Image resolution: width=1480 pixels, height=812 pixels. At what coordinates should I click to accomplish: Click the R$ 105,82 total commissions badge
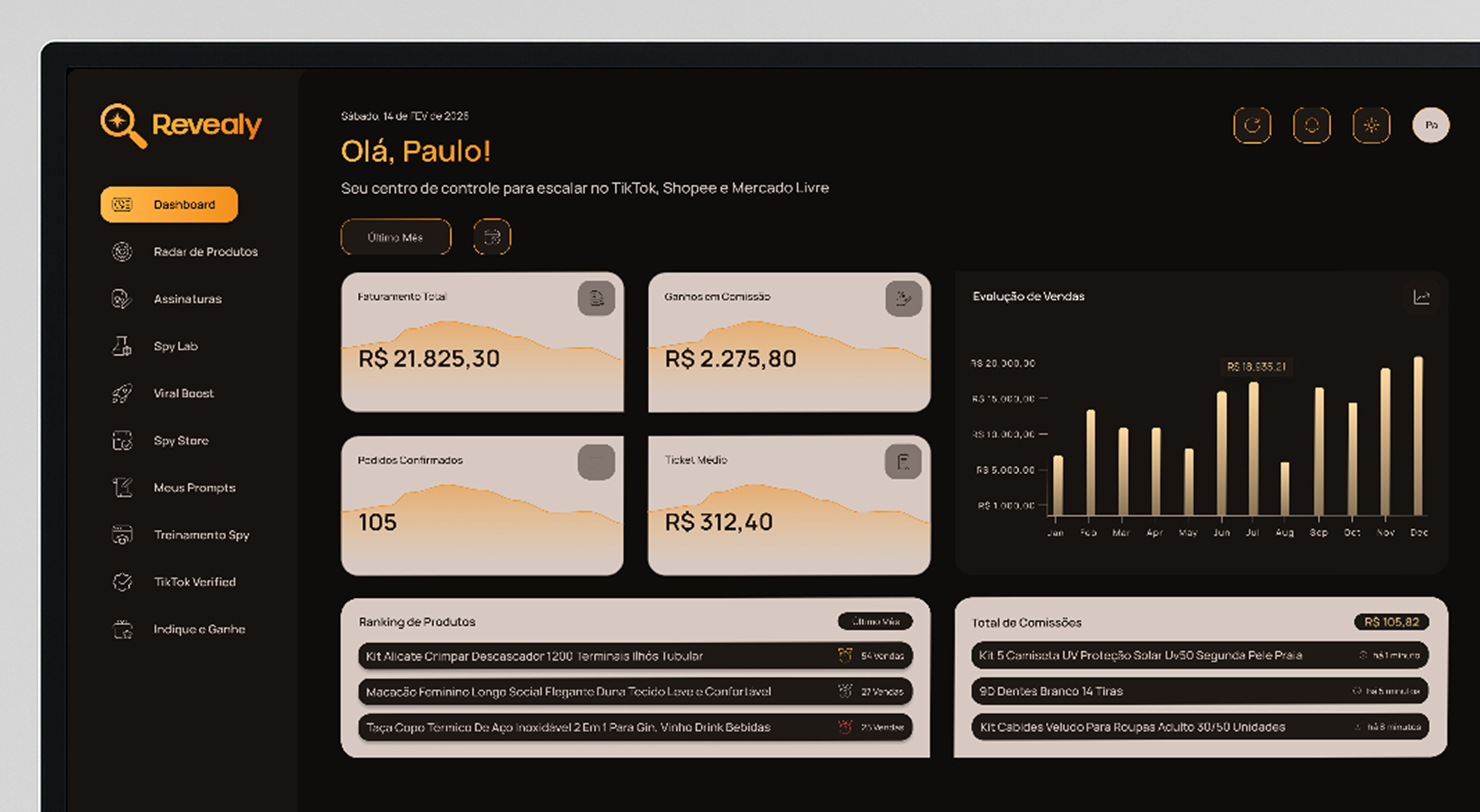pos(1392,622)
